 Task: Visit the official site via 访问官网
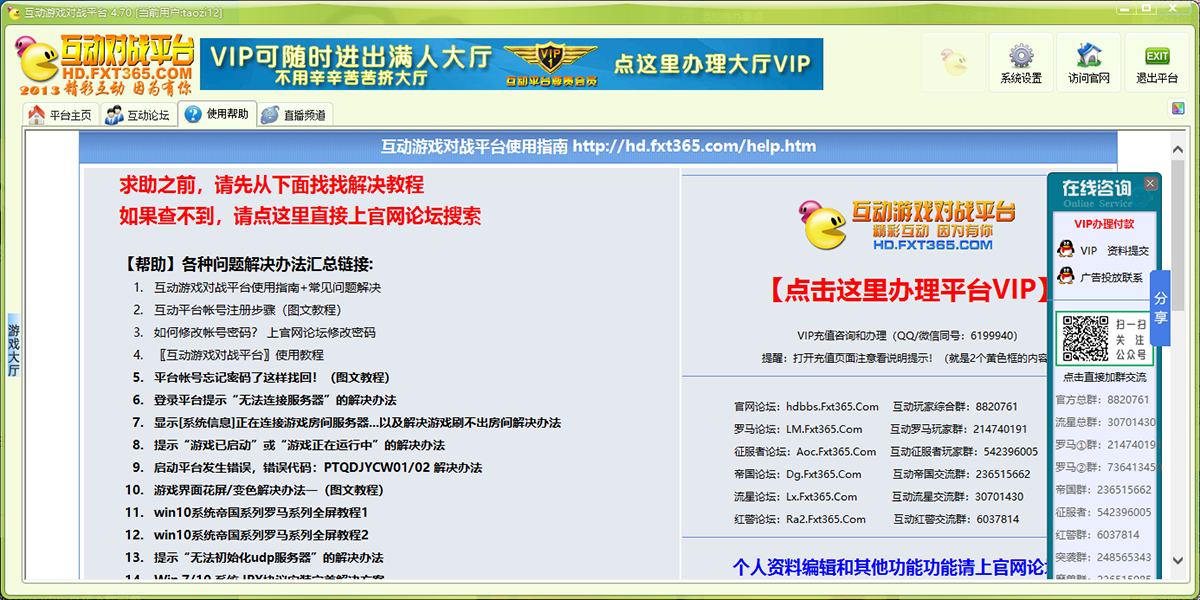(x=1088, y=64)
